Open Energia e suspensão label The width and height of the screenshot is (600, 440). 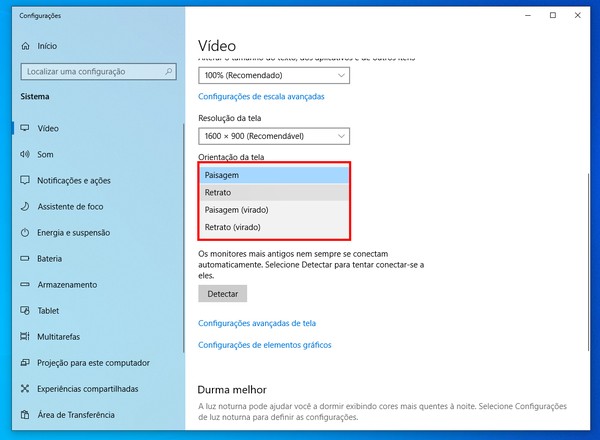(x=73, y=233)
